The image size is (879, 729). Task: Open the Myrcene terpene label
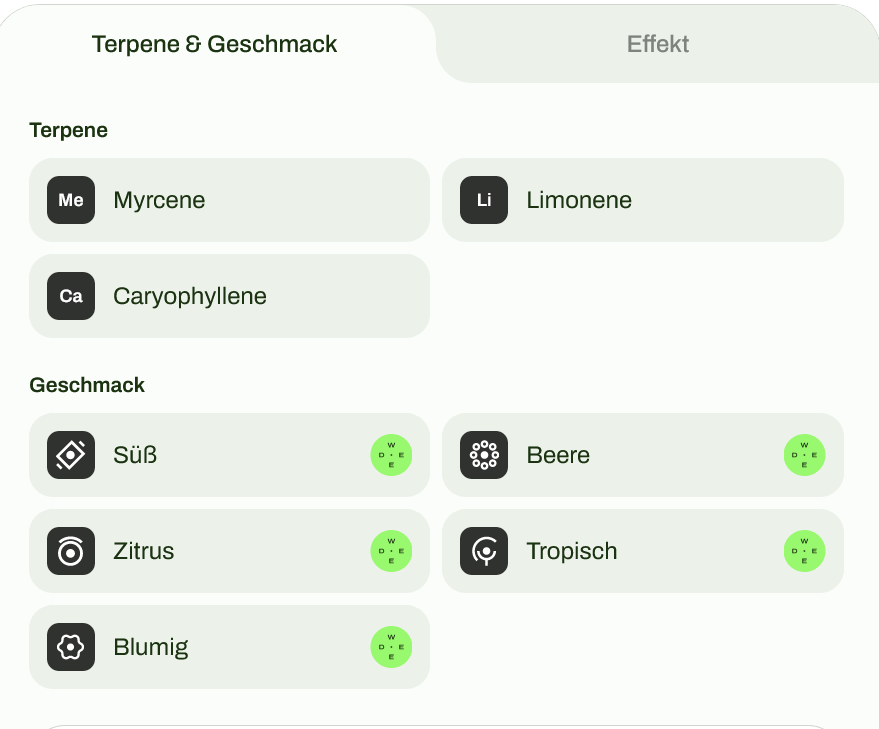click(x=159, y=200)
